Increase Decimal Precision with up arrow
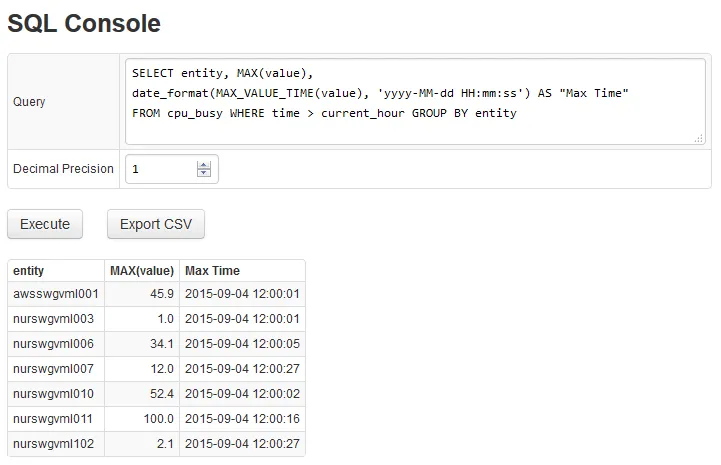Image resolution: width=721 pixels, height=465 pixels. [204, 165]
